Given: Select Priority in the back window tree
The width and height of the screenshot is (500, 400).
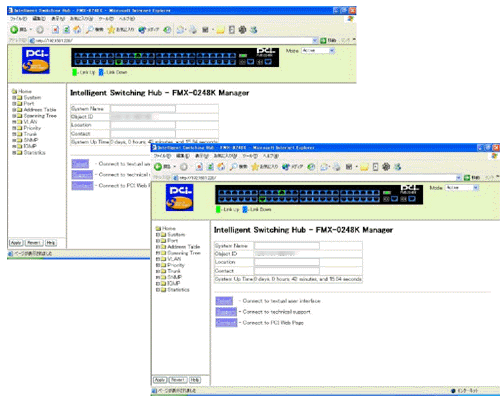Looking at the screenshot, I should pyautogui.click(x=32, y=128).
